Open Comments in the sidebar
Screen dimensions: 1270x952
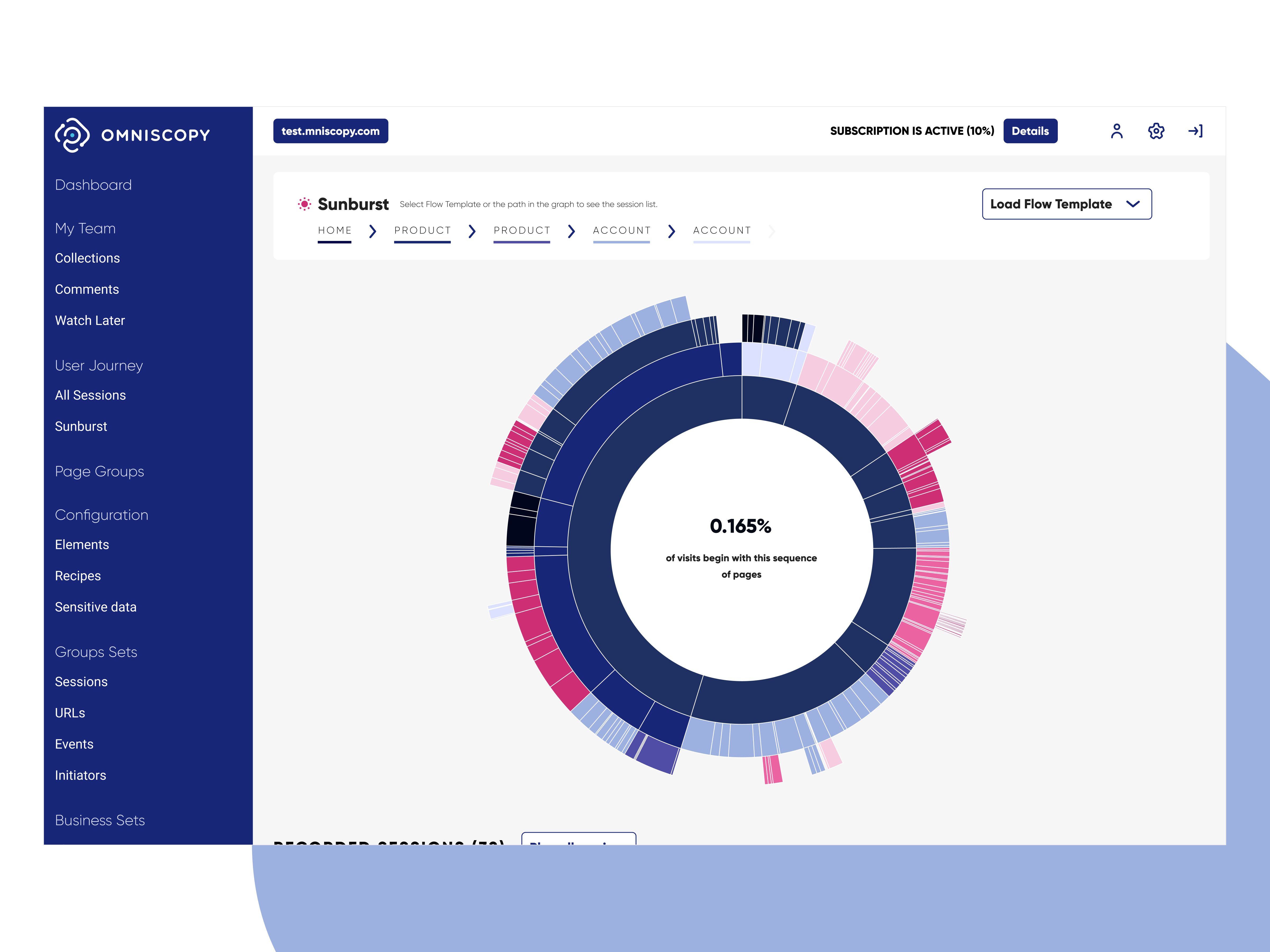87,289
